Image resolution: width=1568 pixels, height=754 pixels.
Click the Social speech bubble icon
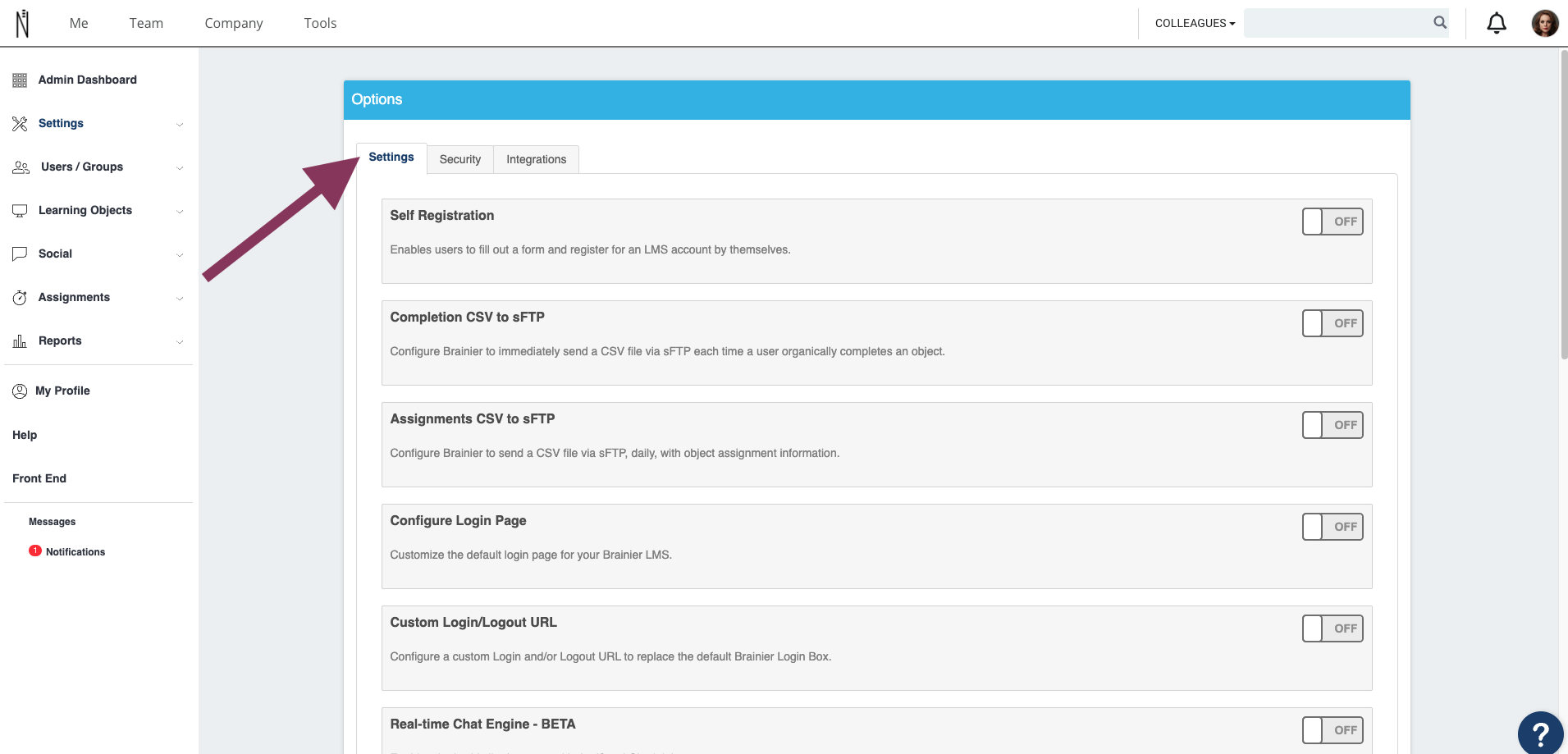click(x=20, y=254)
